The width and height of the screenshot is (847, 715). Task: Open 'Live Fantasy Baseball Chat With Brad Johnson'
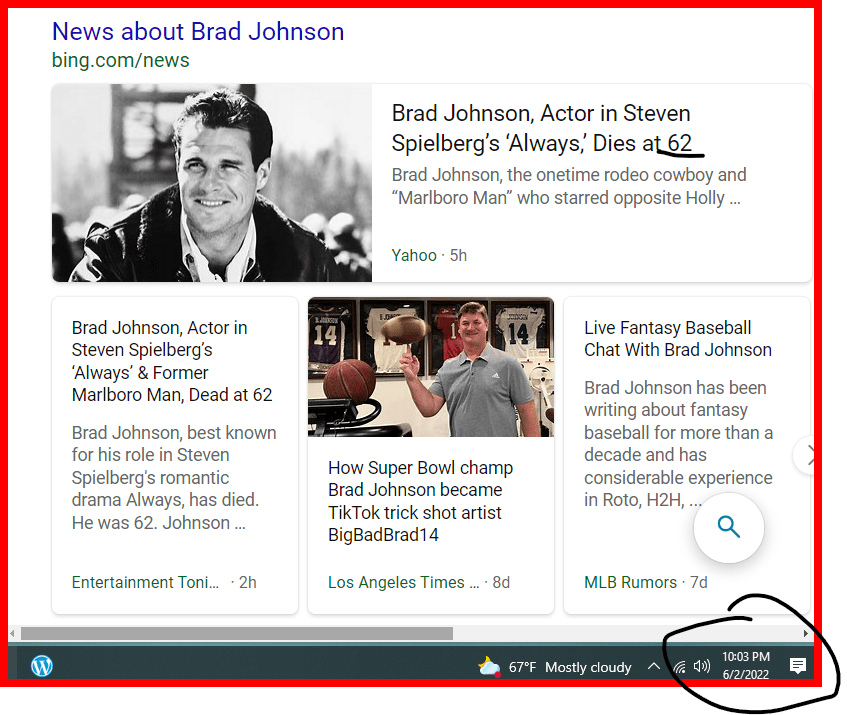(x=678, y=339)
